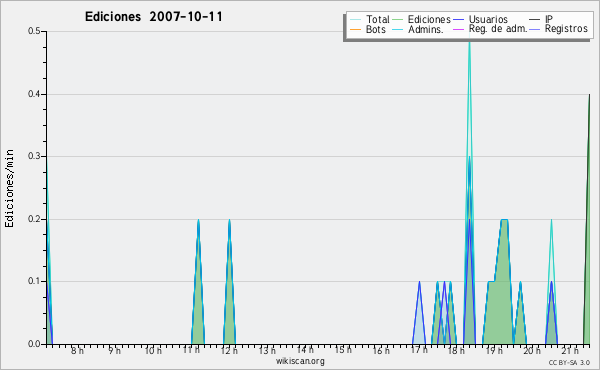Screen dimensions: 600x370
Task: Click the 18 h x-axis tick label
Action: (x=456, y=350)
